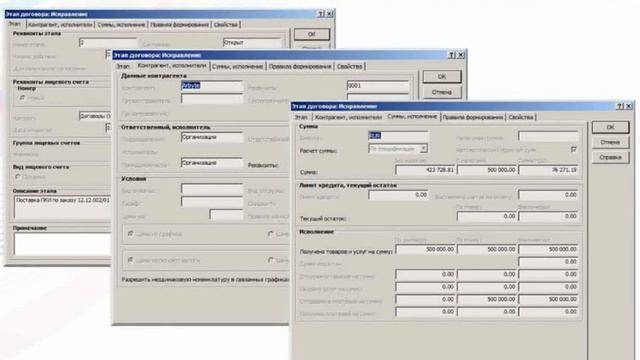Click the Разрешить неодинаковую номенклатуру text
Image resolution: width=640 pixels, height=360 pixels.
(205, 280)
